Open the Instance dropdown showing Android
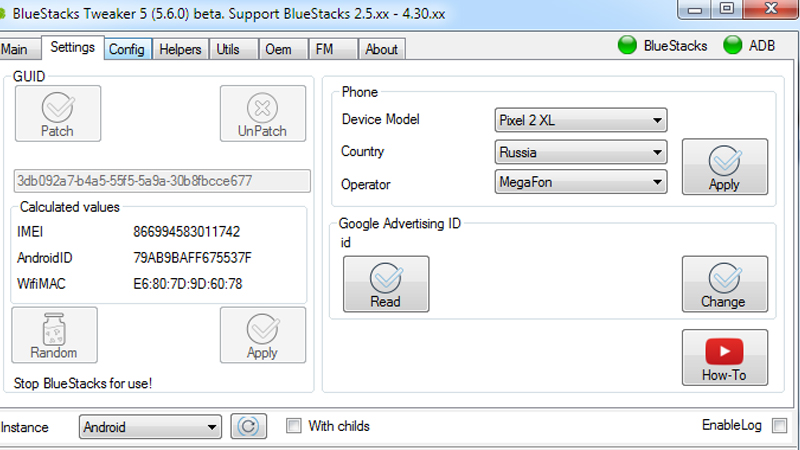The height and width of the screenshot is (450, 800). pyautogui.click(x=150, y=427)
